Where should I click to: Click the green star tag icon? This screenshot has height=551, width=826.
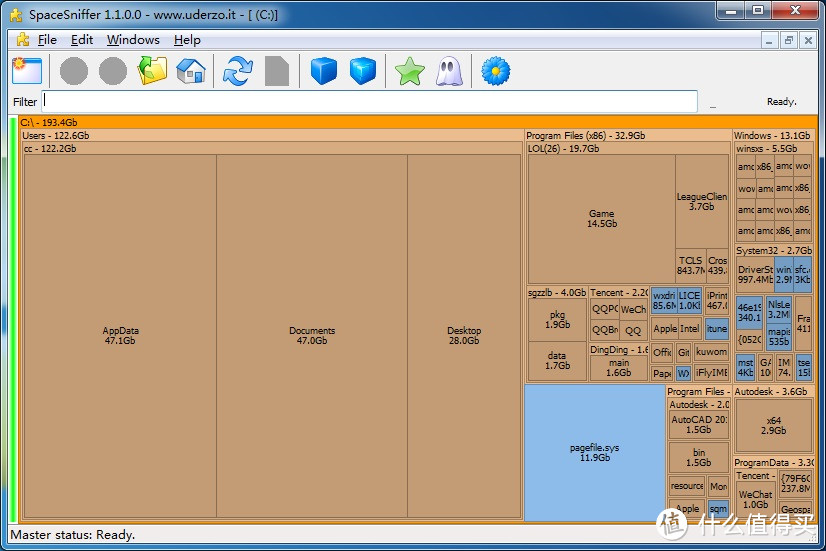pos(409,71)
